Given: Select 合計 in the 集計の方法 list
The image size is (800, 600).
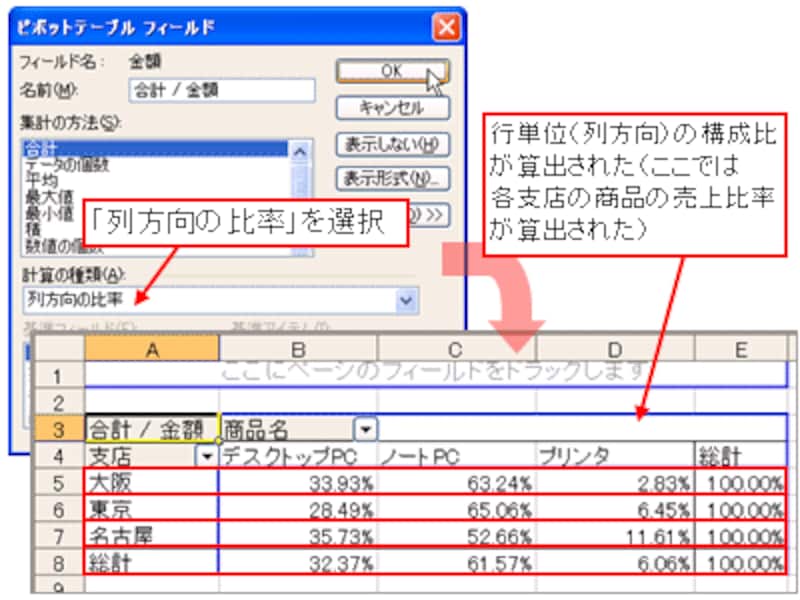Looking at the screenshot, I should (155, 149).
